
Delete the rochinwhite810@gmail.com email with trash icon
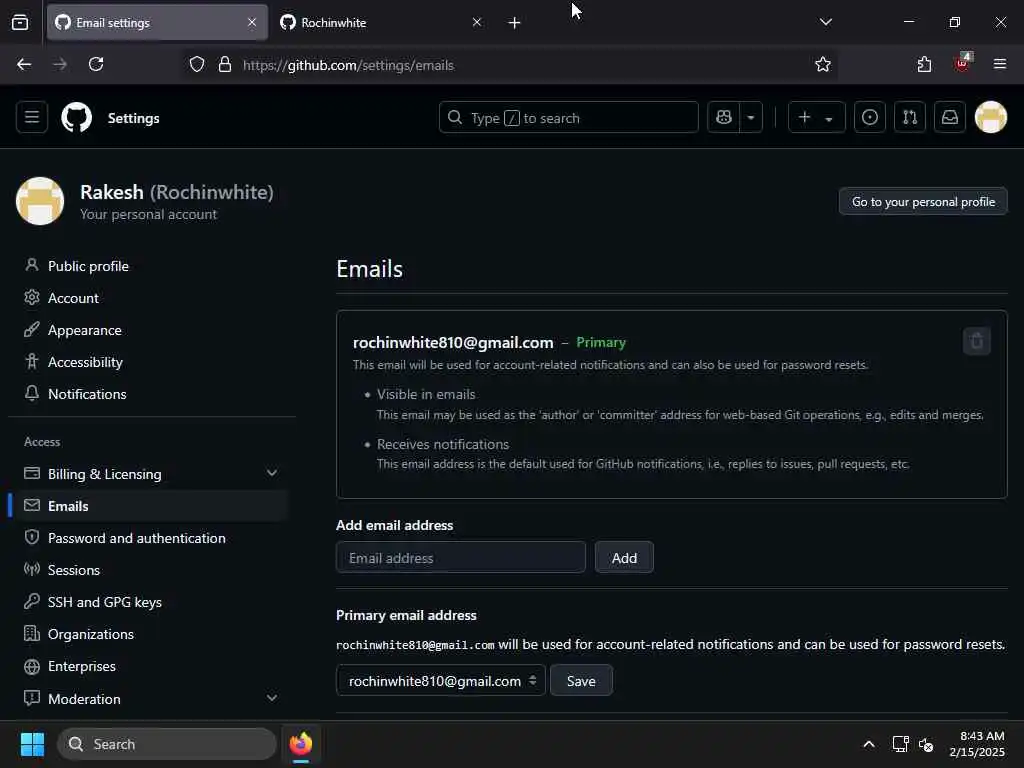coord(976,341)
